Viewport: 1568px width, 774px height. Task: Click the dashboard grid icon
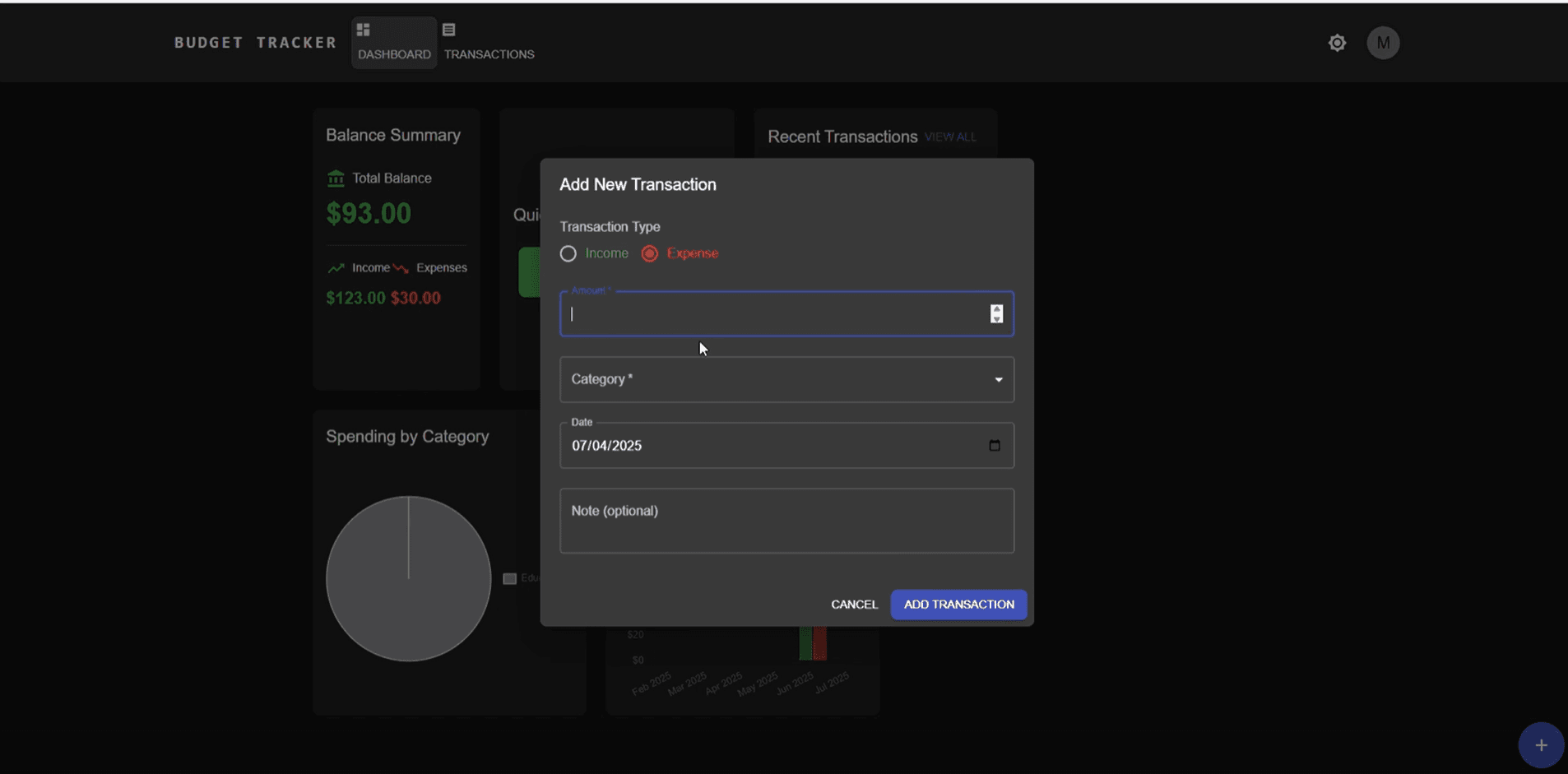click(363, 30)
